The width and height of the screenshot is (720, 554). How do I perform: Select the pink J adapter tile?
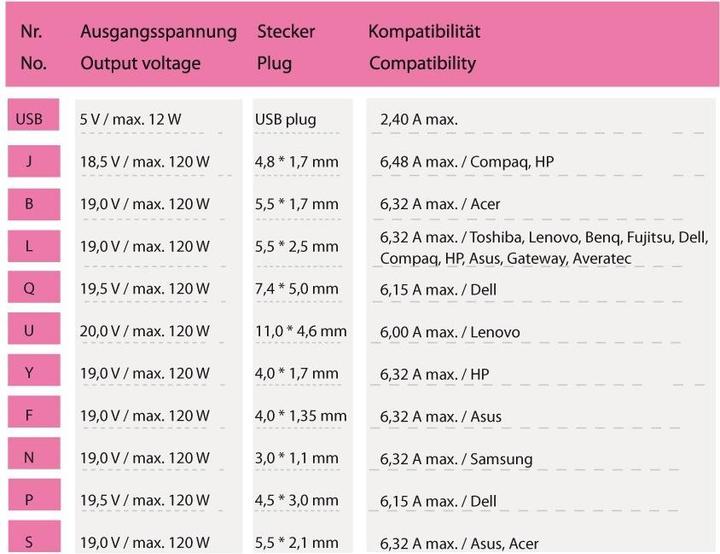pos(29,161)
